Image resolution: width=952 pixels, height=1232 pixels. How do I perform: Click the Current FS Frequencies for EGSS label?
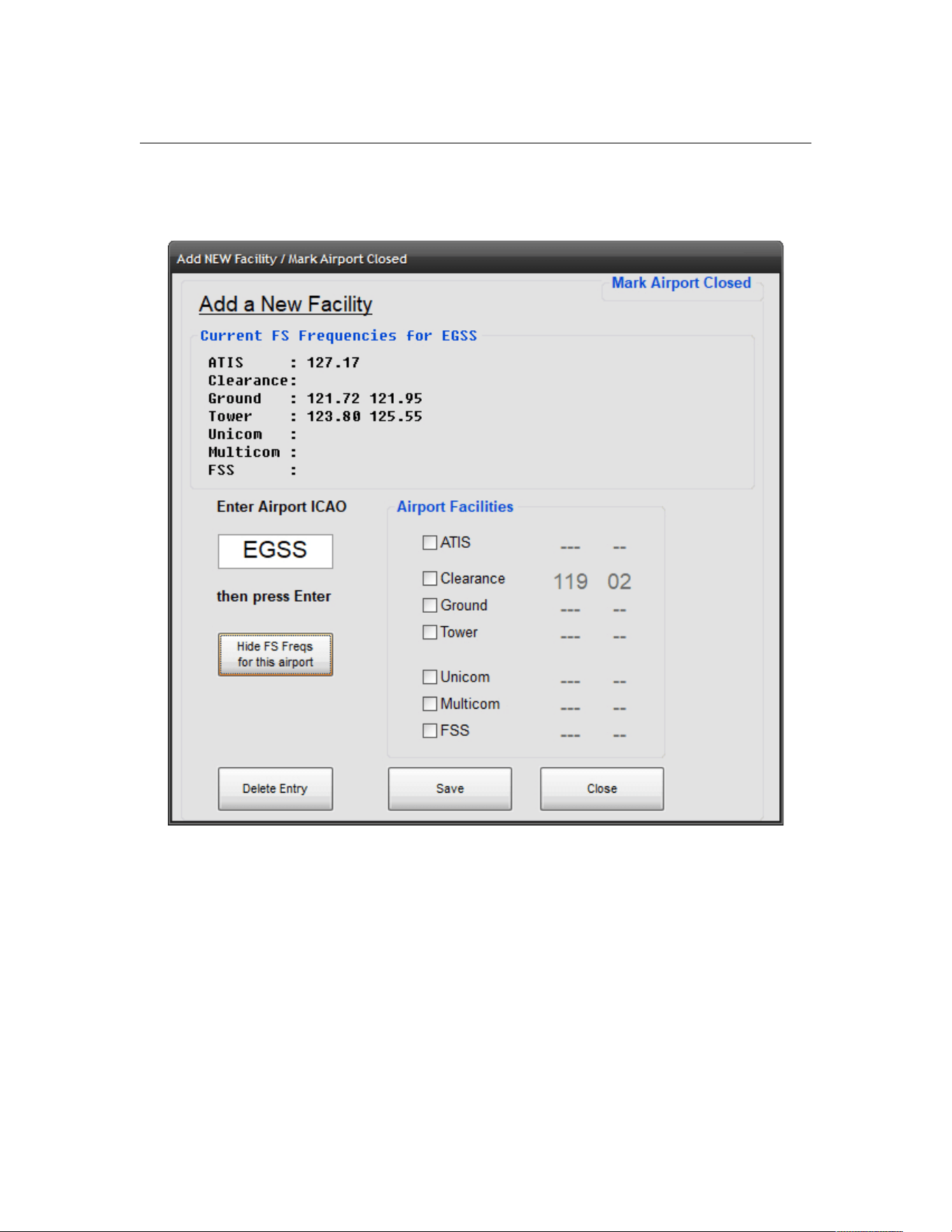pos(339,336)
